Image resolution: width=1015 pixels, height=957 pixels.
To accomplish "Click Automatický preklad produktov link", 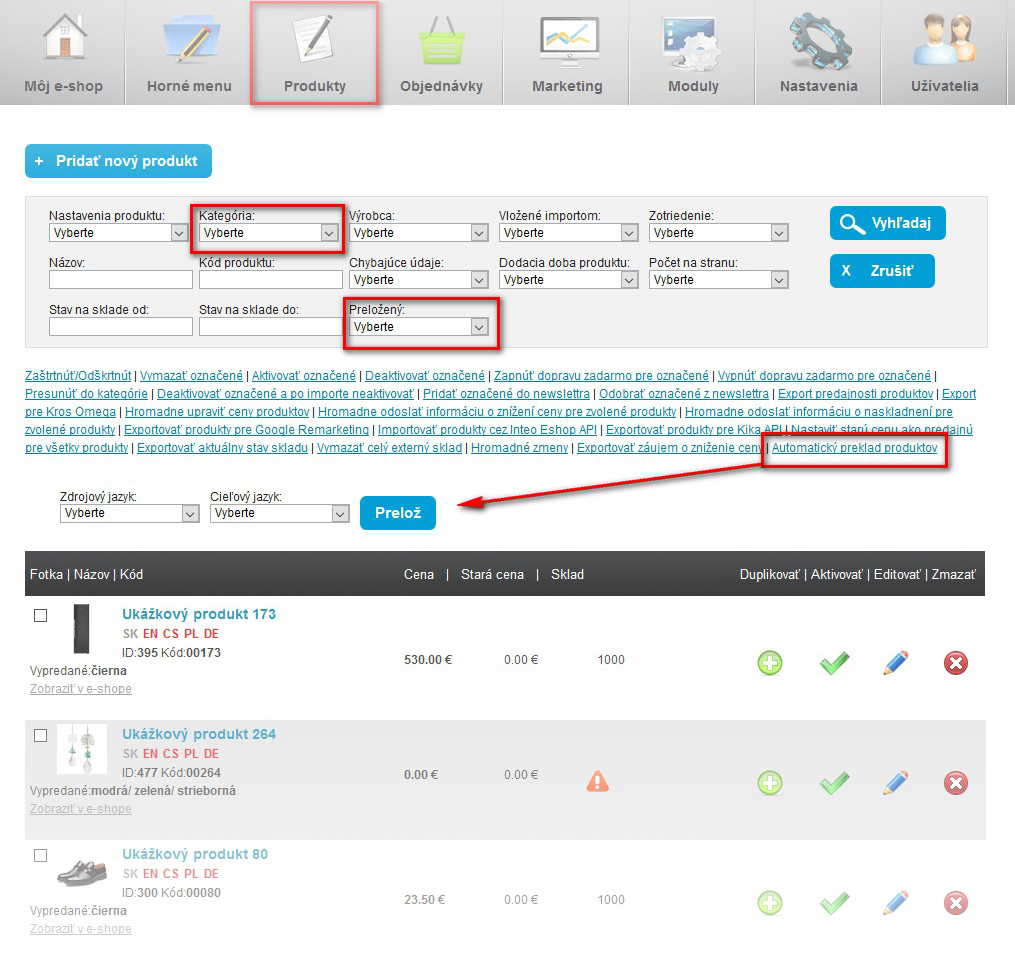I will pos(855,448).
